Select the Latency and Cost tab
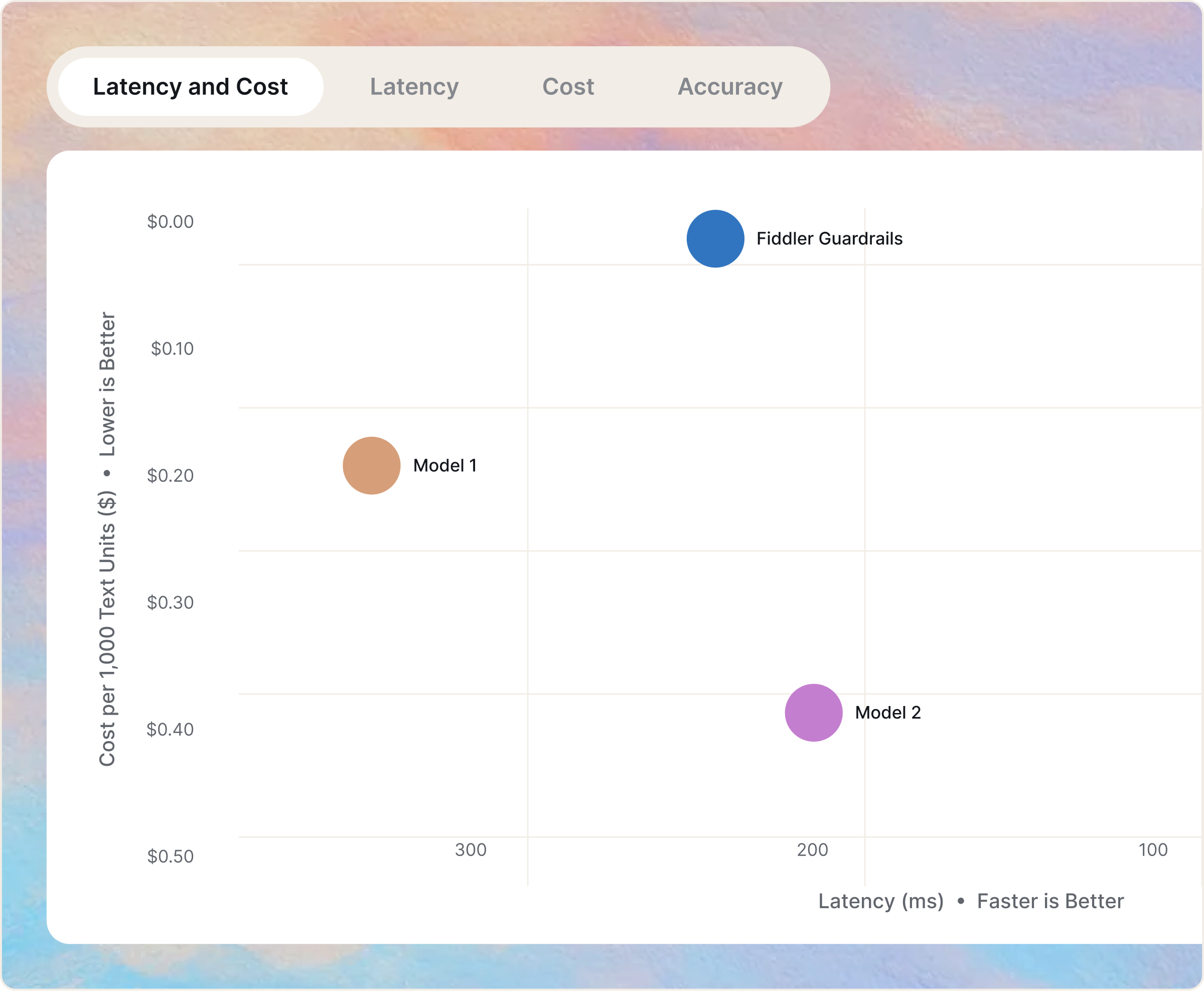Viewport: 1204px width, 991px height. coord(191,87)
